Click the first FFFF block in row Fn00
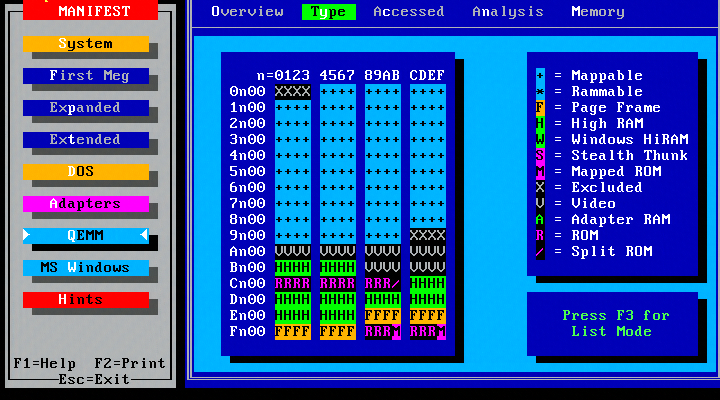The height and width of the screenshot is (400, 720). pyautogui.click(x=293, y=332)
